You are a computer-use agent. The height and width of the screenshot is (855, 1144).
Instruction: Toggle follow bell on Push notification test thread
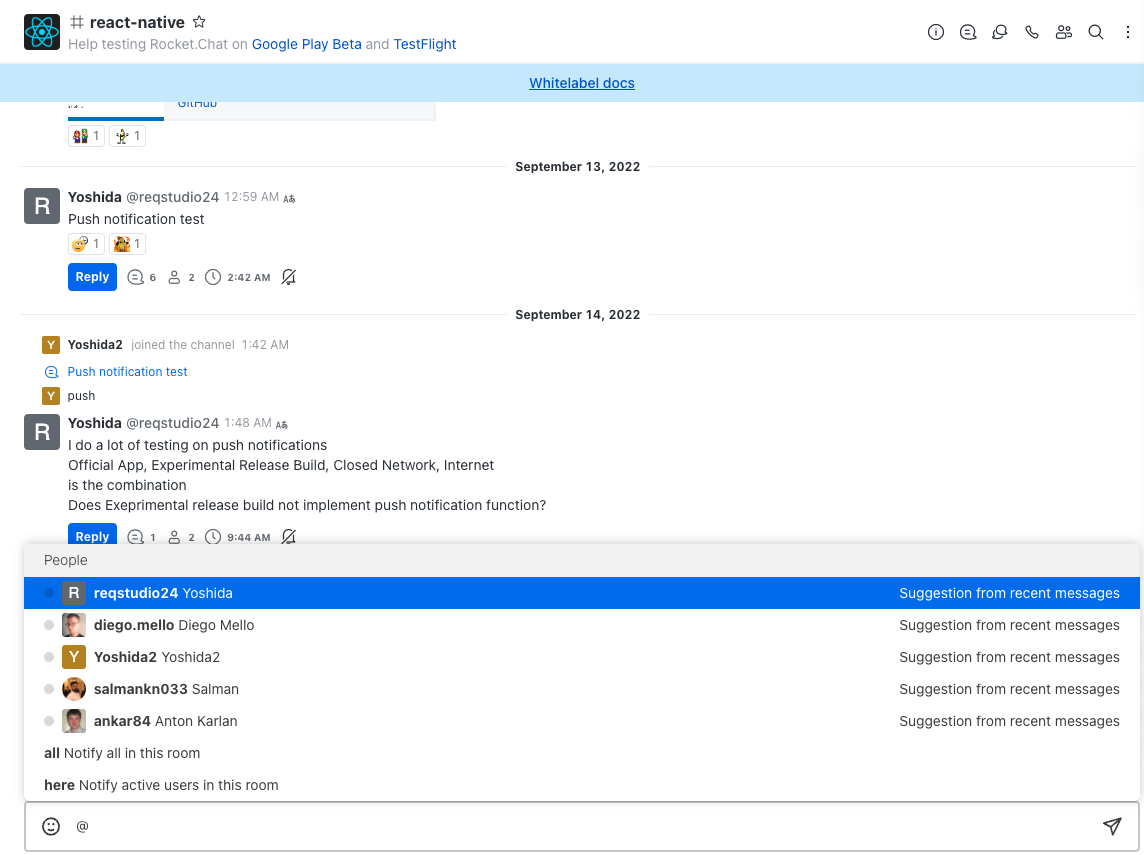tap(289, 277)
